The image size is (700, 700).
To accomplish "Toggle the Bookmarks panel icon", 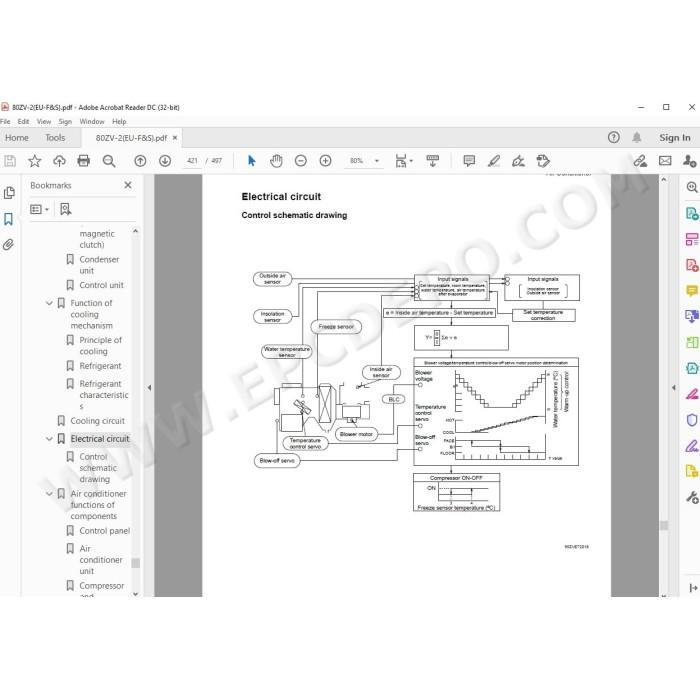I will click(8, 219).
